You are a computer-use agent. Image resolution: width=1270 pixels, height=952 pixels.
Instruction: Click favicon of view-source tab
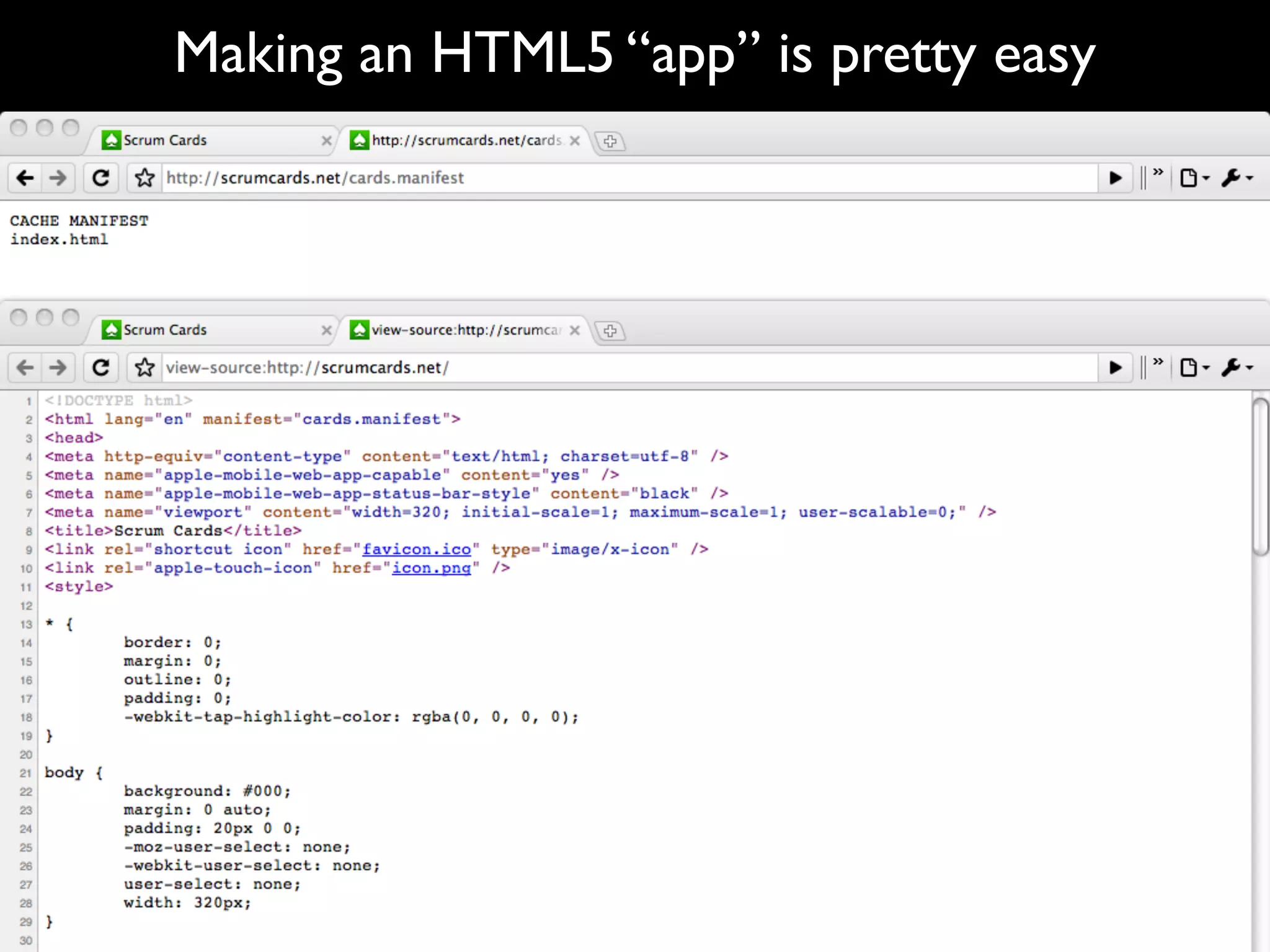(359, 330)
